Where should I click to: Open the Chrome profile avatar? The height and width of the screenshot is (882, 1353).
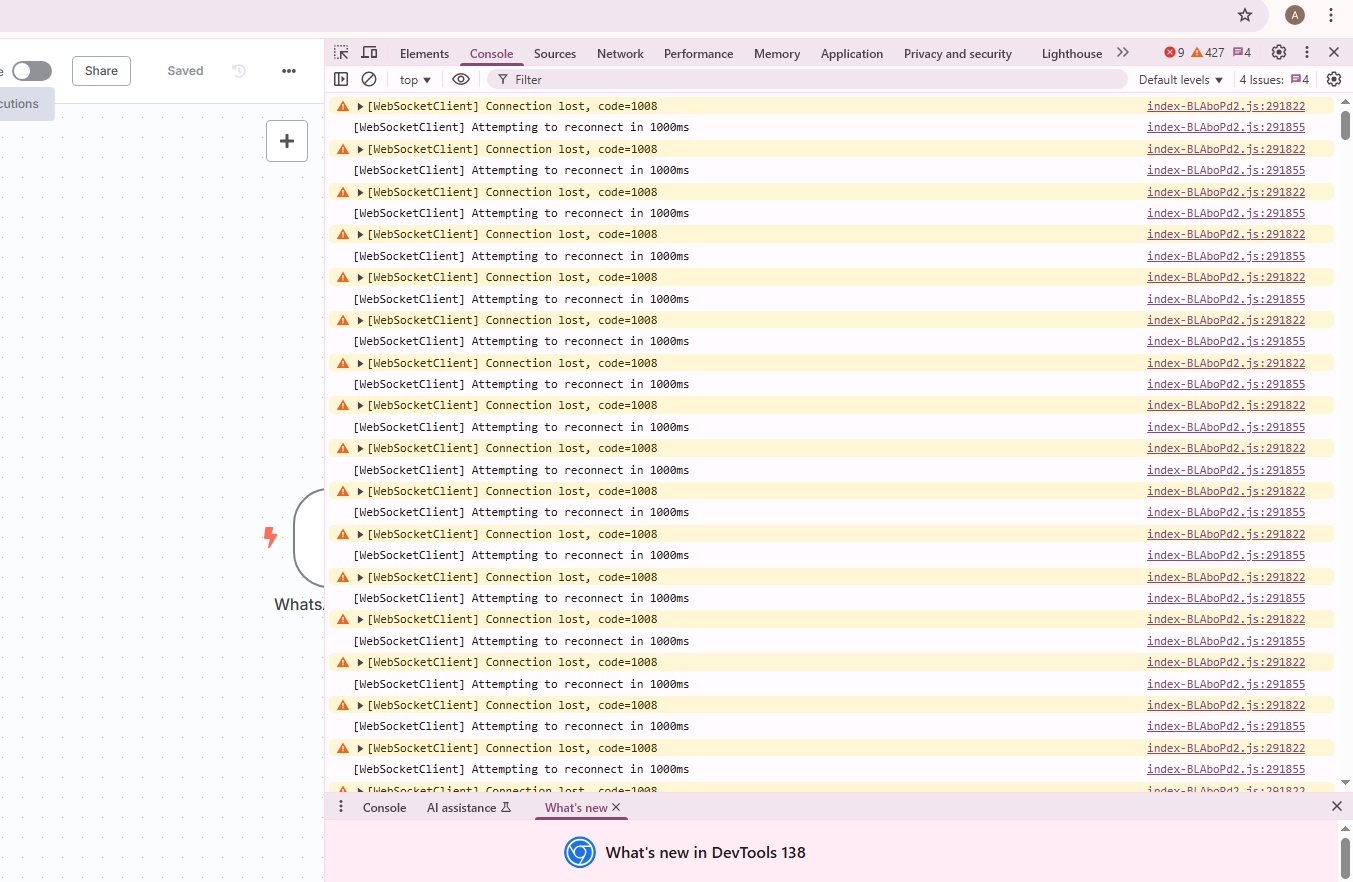point(1295,15)
